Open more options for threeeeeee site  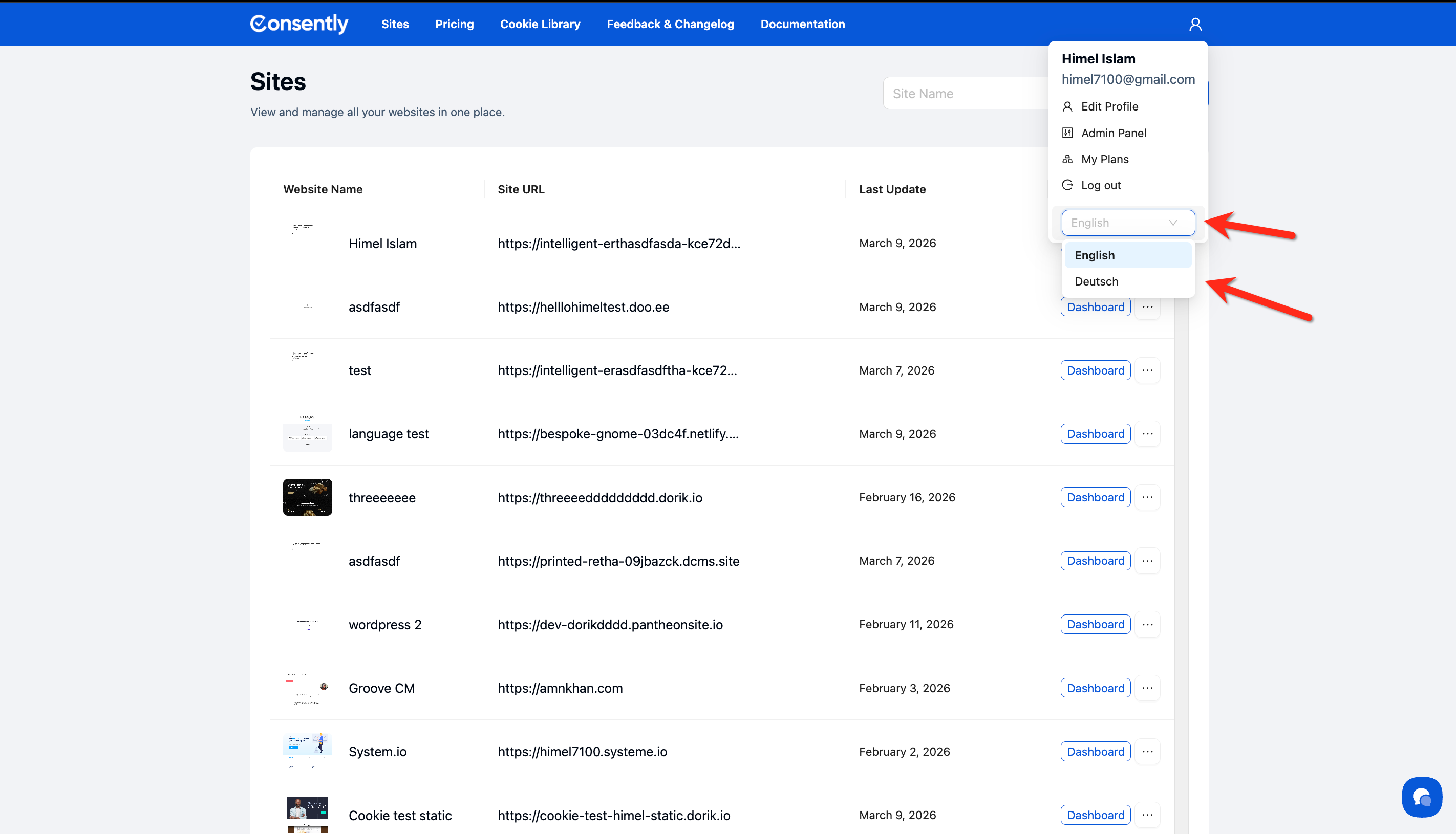tap(1147, 497)
